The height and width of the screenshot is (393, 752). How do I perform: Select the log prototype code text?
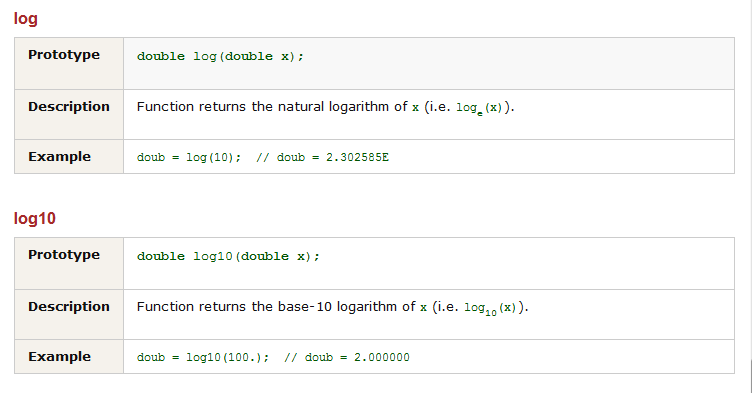point(220,57)
